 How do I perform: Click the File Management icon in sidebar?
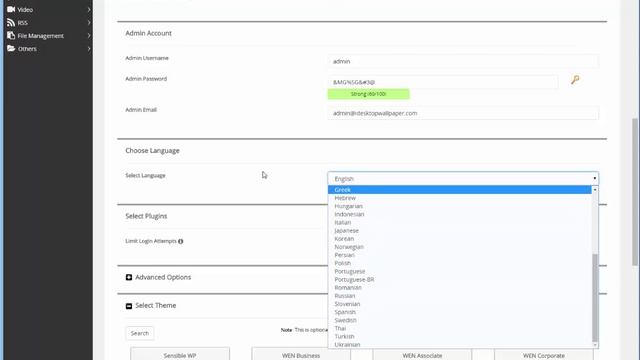point(11,36)
